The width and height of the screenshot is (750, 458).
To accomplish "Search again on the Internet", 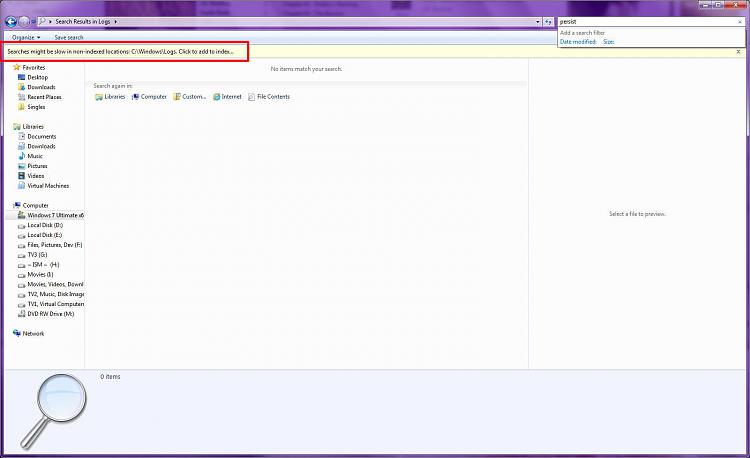I will point(227,97).
